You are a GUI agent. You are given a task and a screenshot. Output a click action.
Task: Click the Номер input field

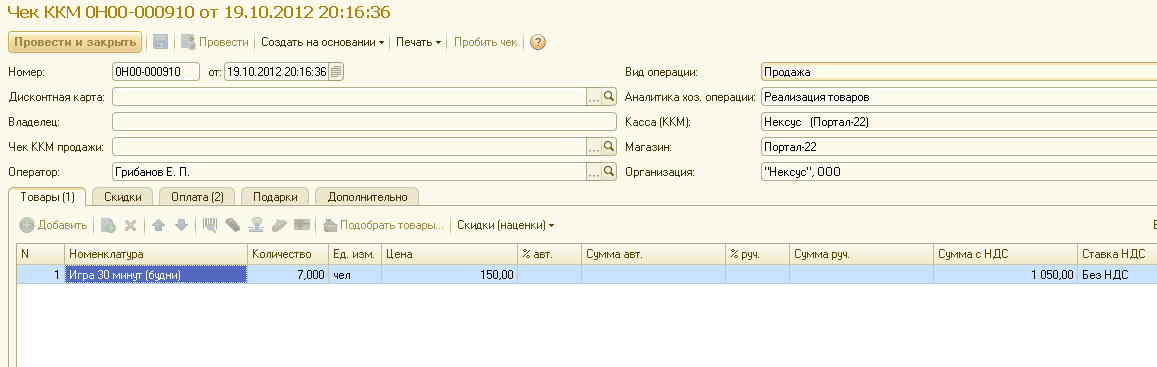(156, 72)
